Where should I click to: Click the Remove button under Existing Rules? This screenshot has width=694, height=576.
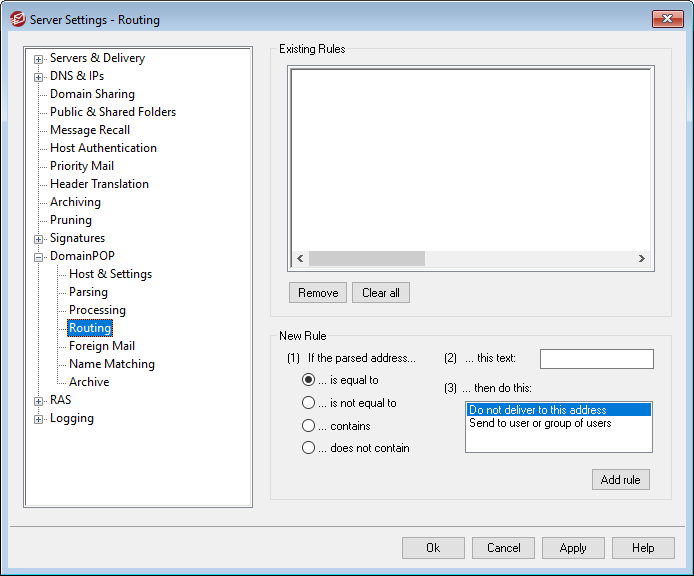pyautogui.click(x=318, y=293)
